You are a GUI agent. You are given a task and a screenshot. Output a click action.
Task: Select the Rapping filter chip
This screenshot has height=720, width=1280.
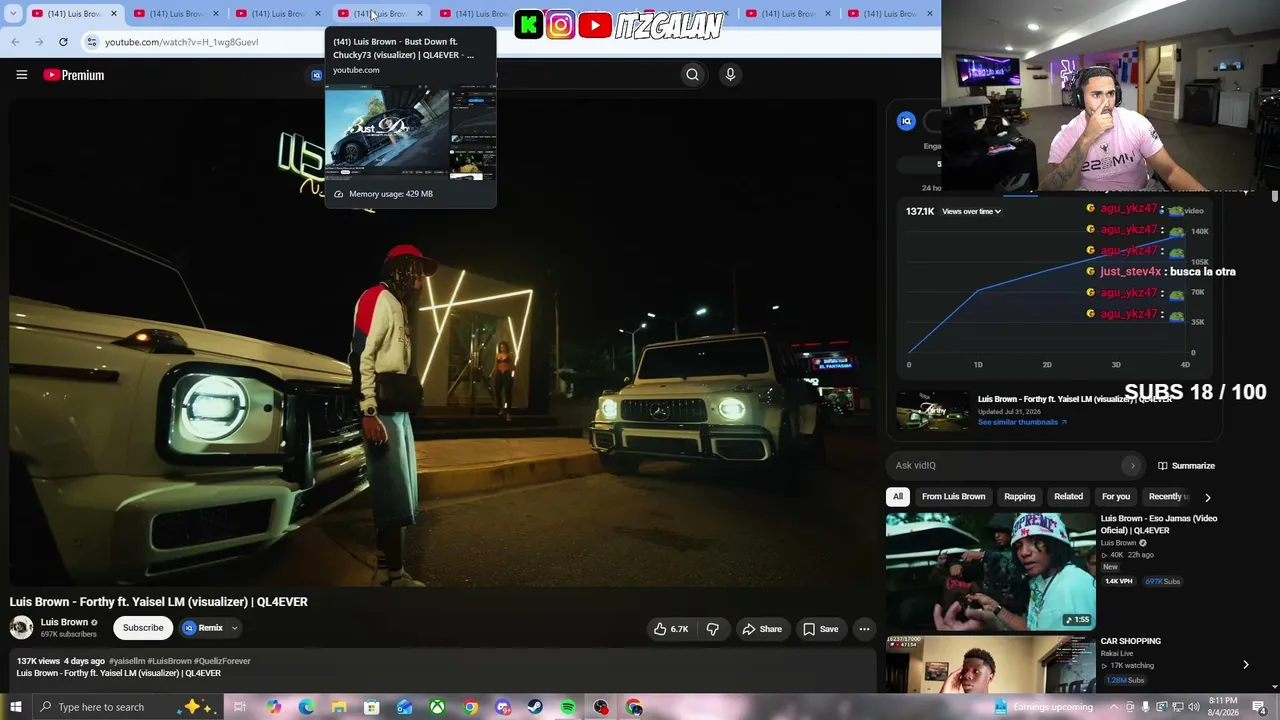point(1019,496)
